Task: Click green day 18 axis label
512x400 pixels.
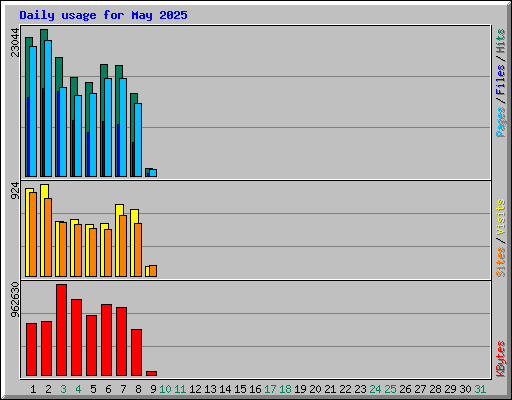Action: 285,389
